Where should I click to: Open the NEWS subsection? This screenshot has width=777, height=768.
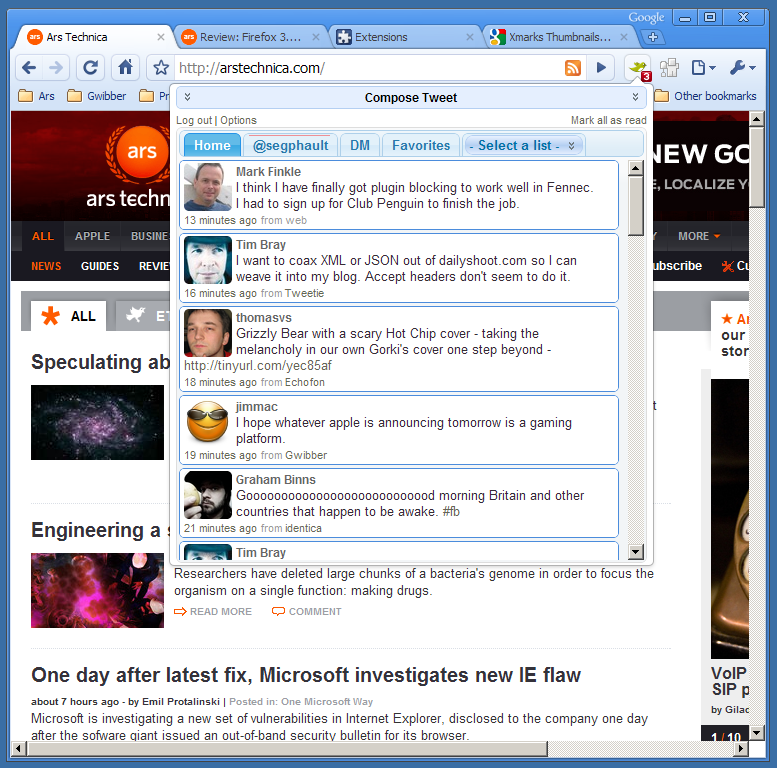[x=46, y=266]
